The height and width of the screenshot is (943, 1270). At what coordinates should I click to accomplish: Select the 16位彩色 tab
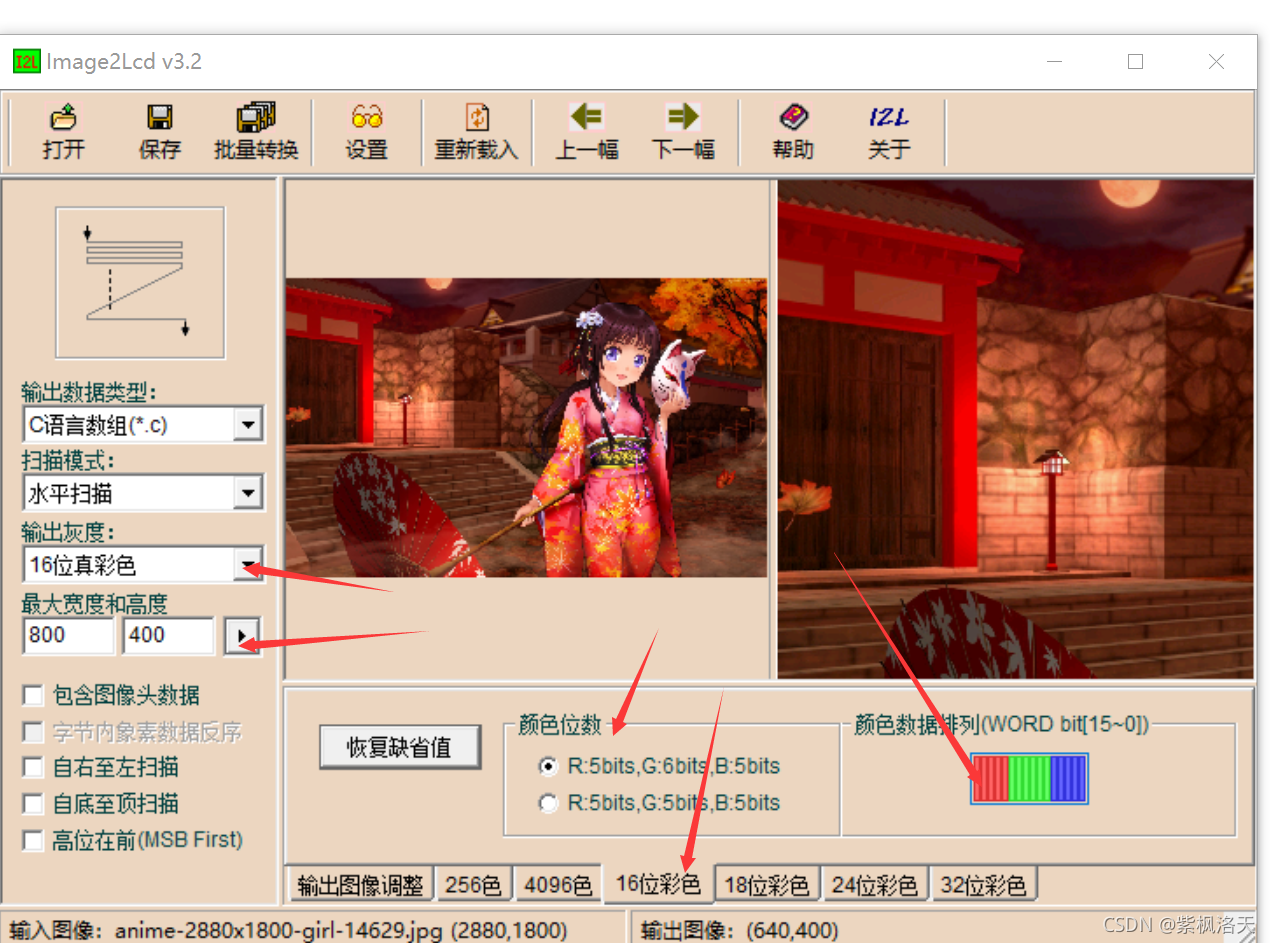tap(659, 884)
